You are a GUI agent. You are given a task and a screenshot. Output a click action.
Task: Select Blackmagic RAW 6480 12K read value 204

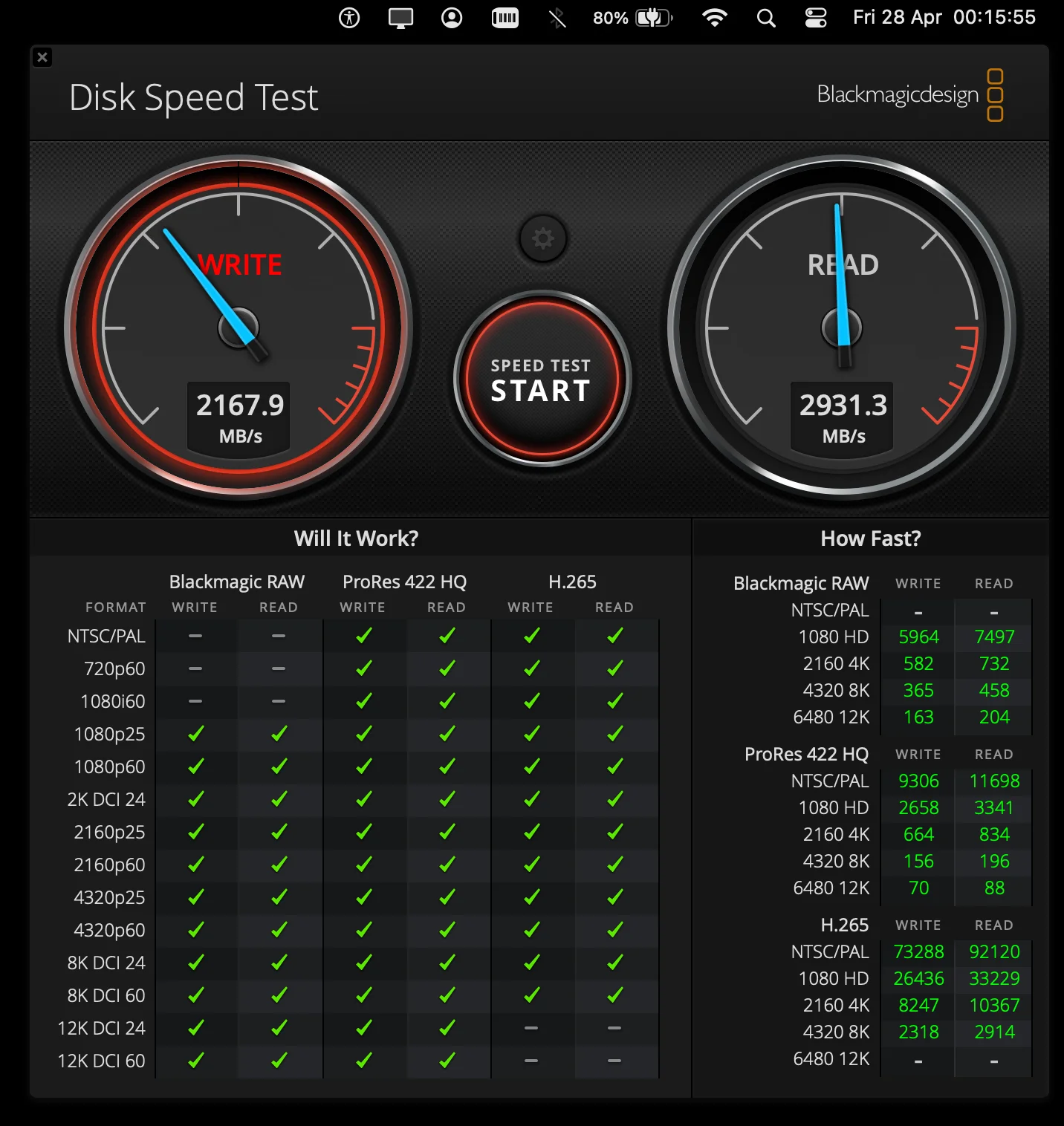coord(994,717)
